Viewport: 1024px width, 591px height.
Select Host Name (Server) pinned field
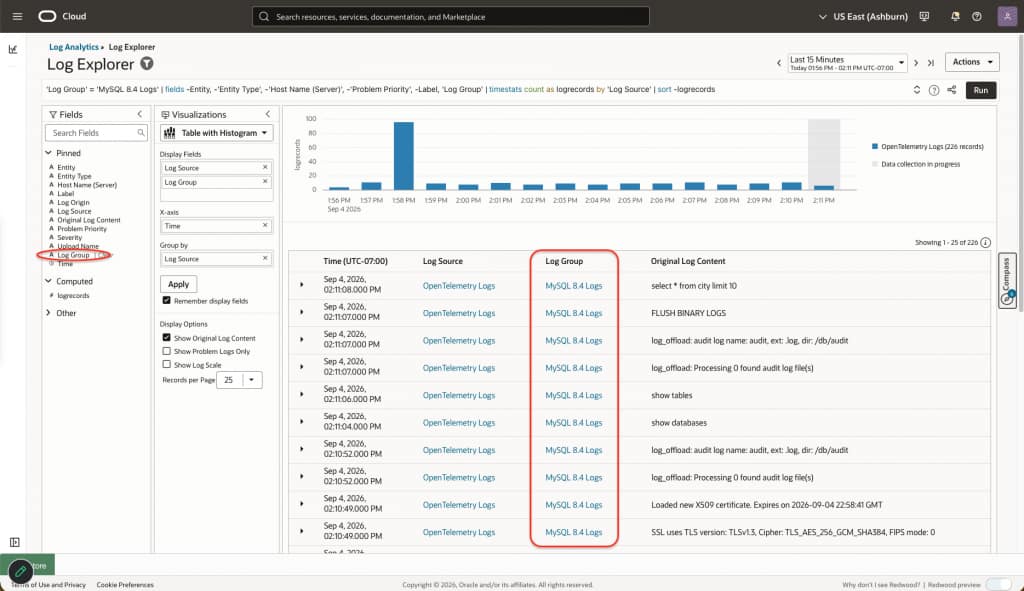click(87, 185)
